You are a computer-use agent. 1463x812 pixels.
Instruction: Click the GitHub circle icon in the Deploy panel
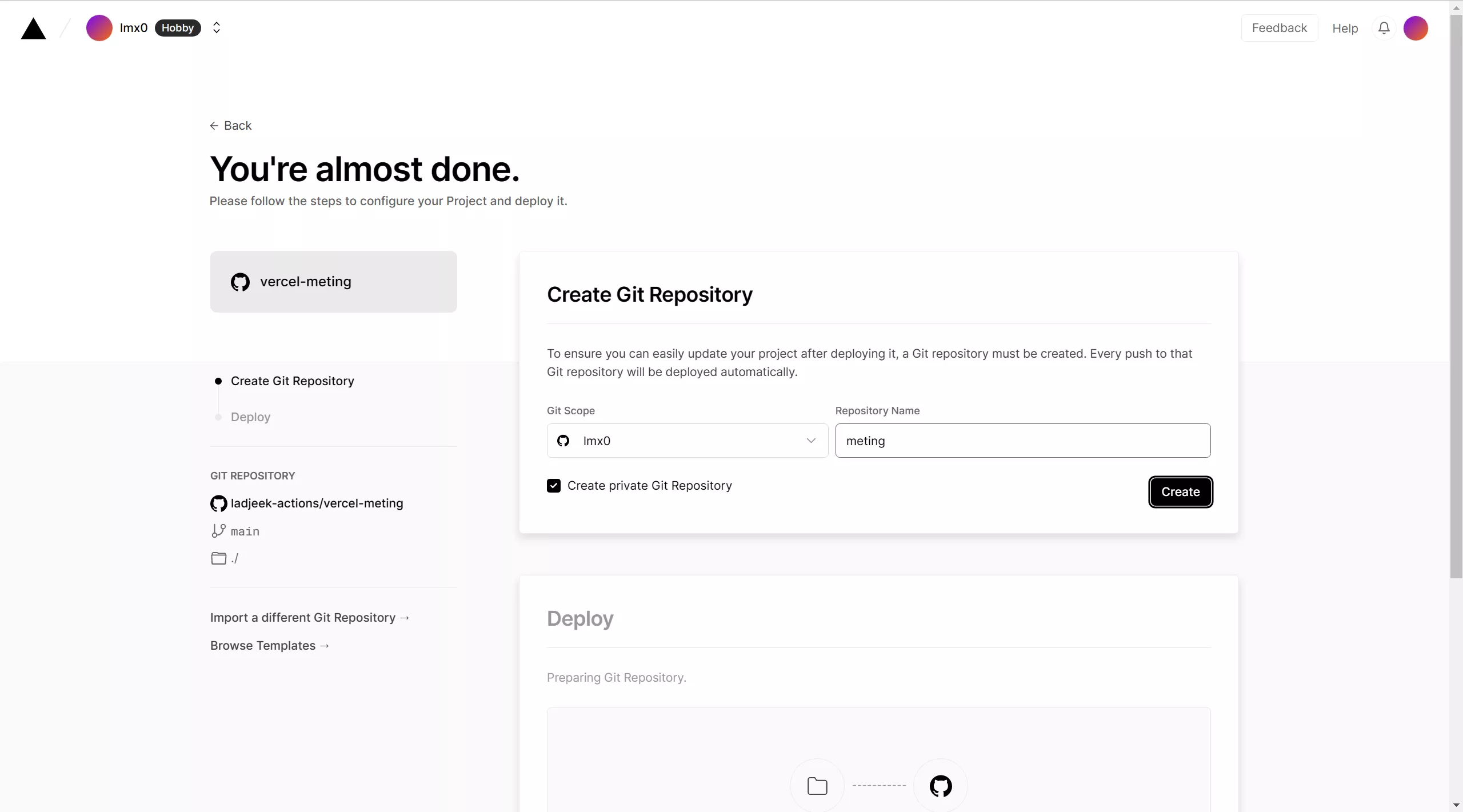[941, 786]
